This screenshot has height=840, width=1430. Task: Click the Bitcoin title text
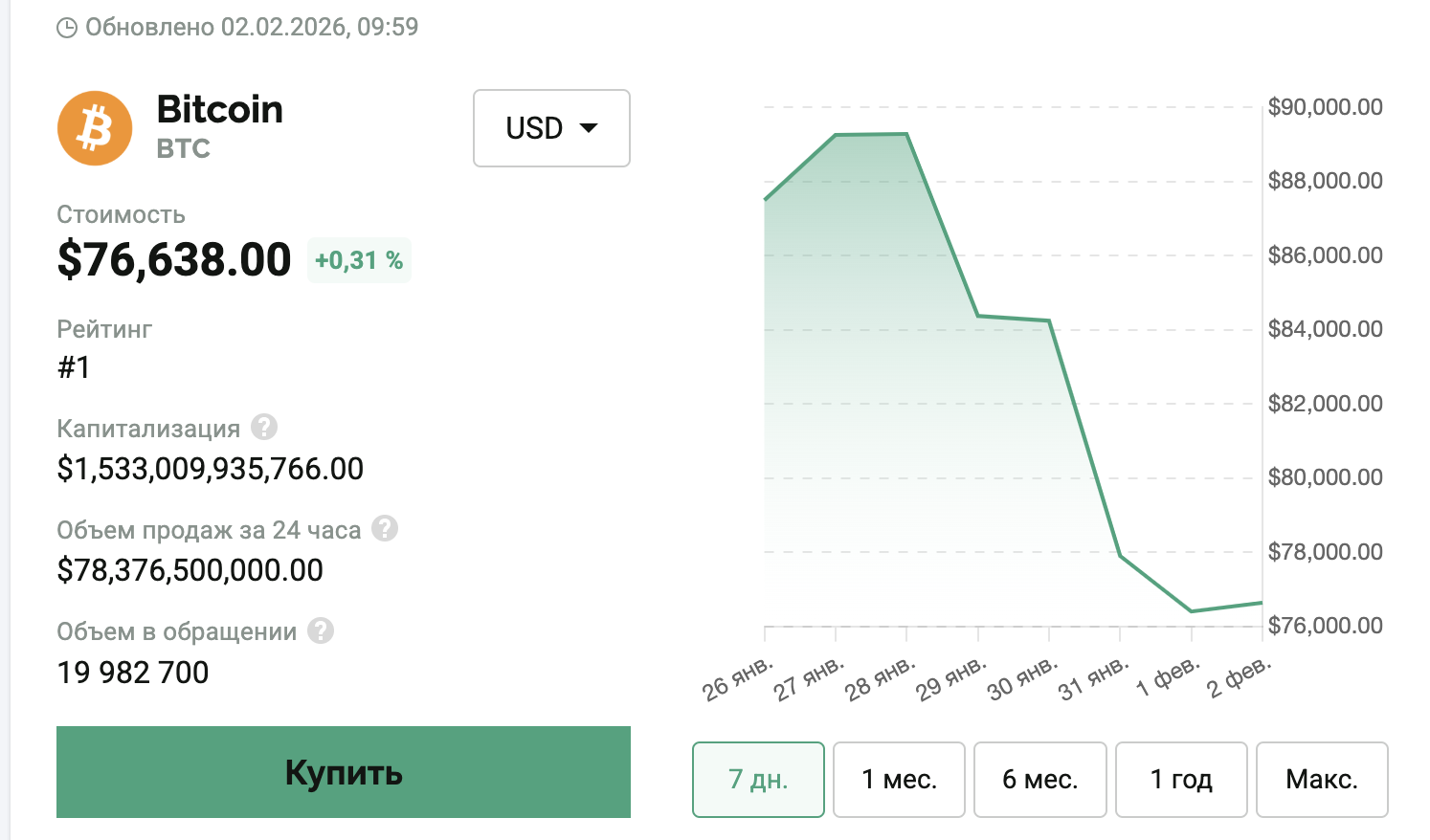pyautogui.click(x=219, y=110)
